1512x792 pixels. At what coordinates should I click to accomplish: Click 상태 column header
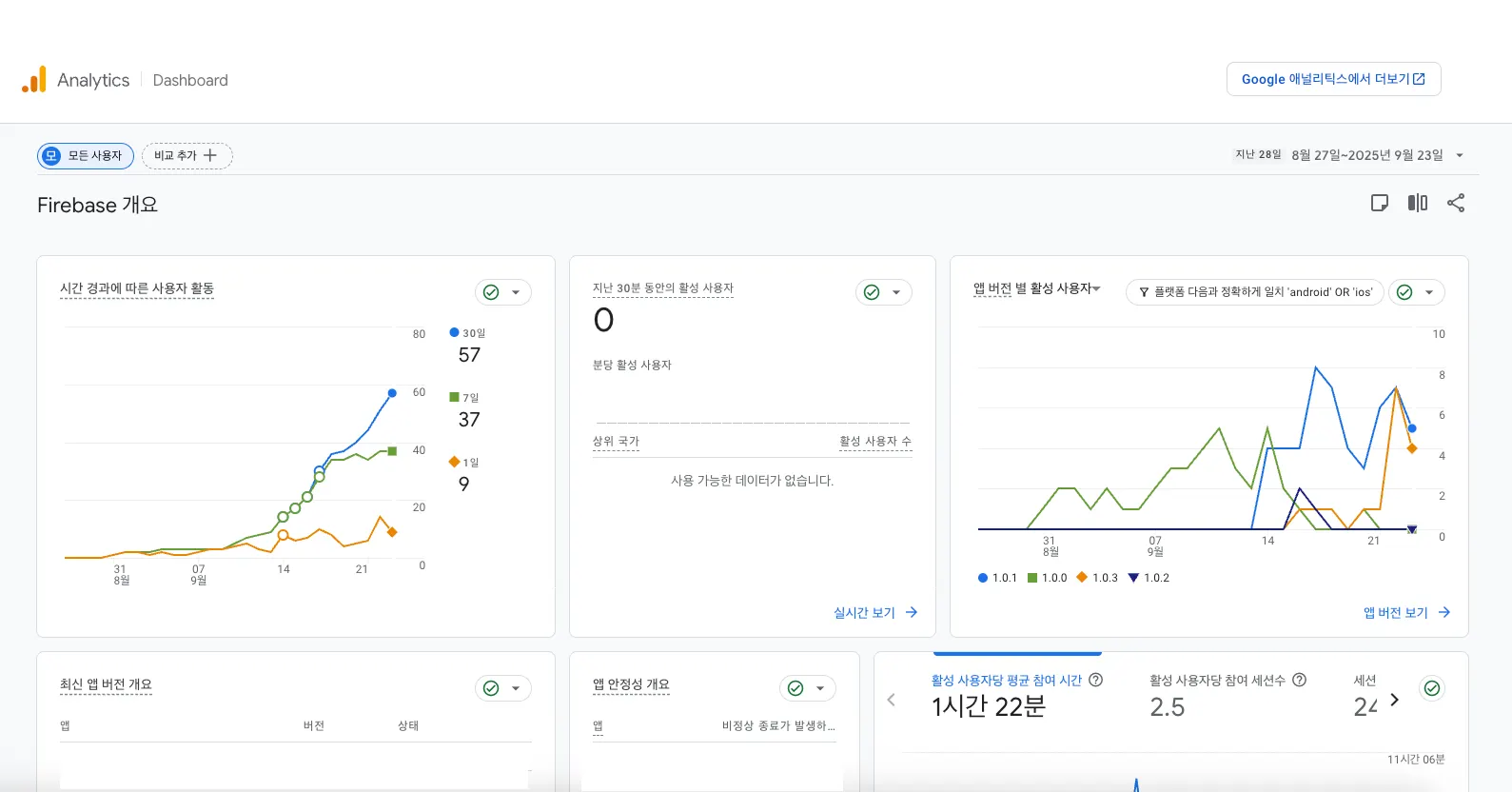tap(408, 725)
